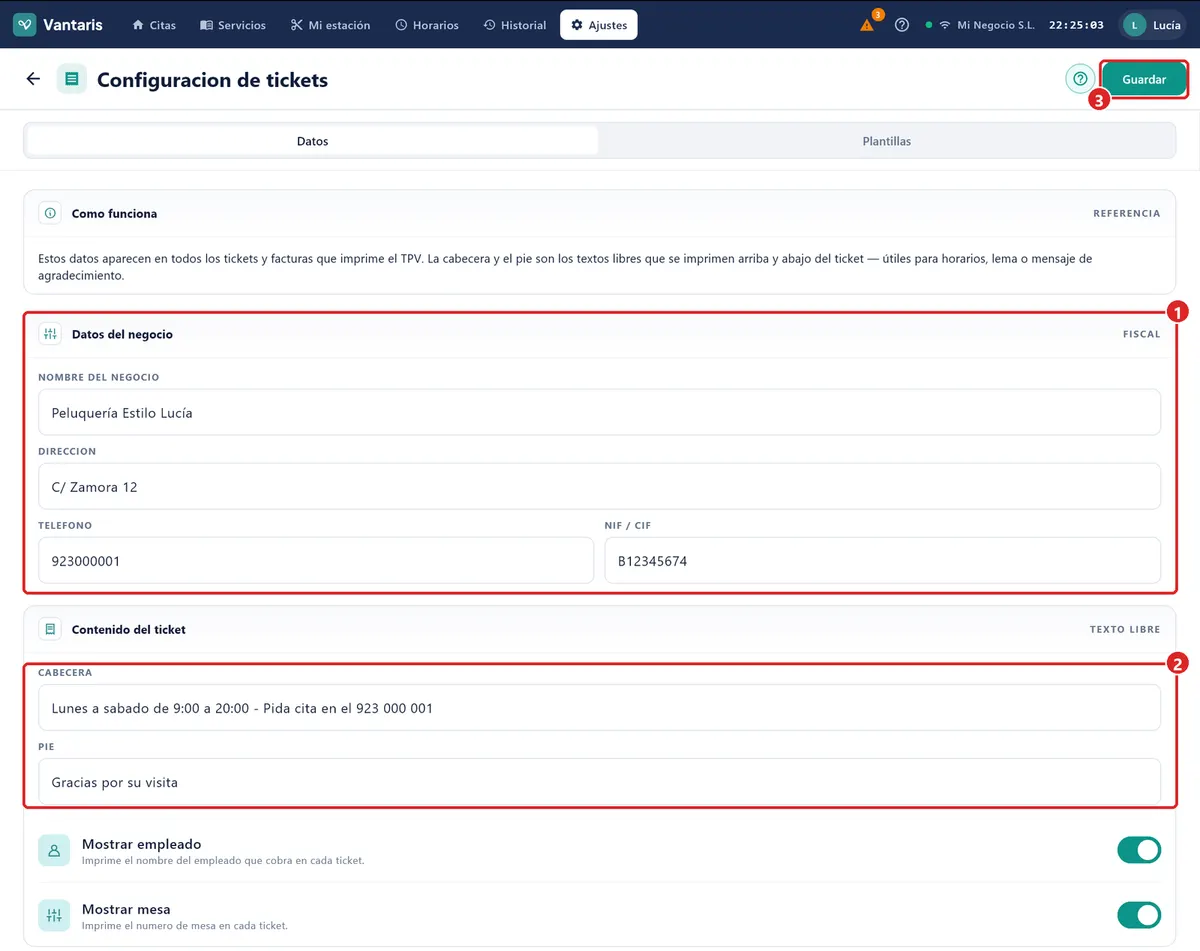Click the Contenido del ticket icon
The image size is (1200, 951).
tap(50, 630)
